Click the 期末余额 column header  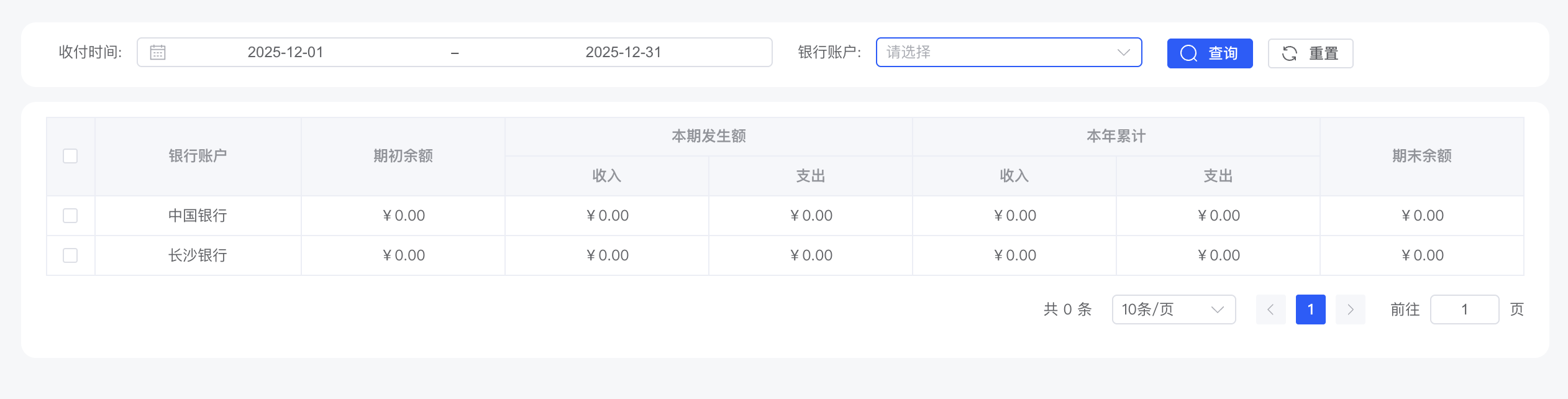[x=1421, y=156]
